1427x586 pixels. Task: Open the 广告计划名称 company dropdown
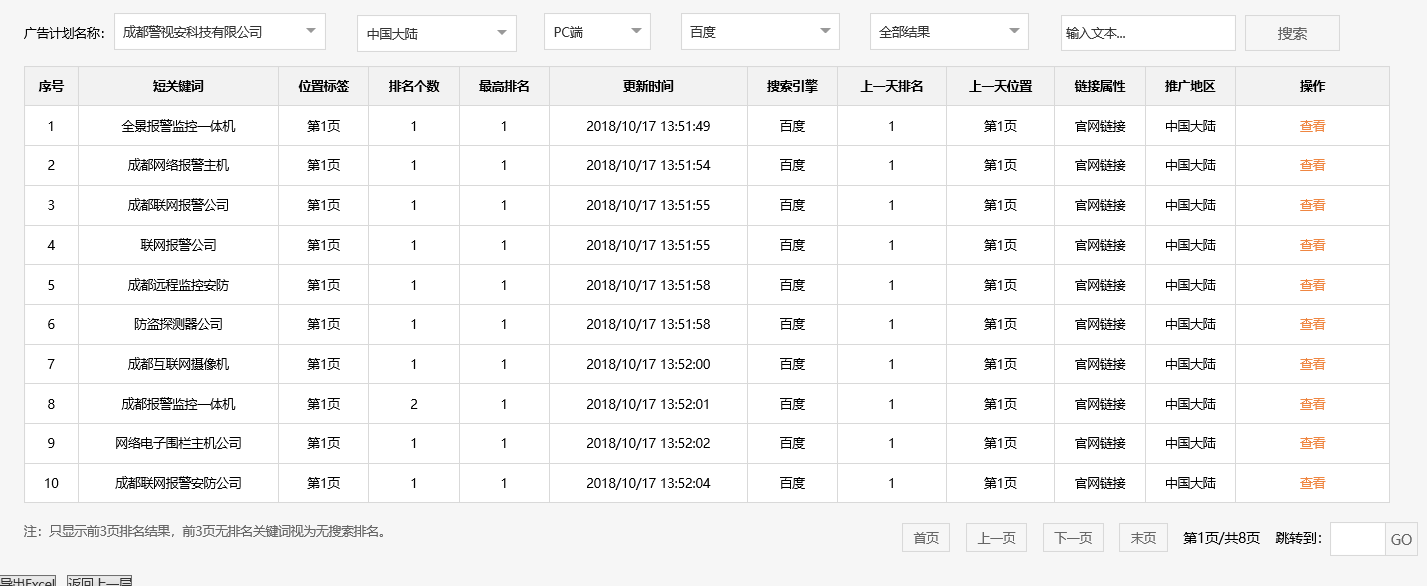(220, 31)
